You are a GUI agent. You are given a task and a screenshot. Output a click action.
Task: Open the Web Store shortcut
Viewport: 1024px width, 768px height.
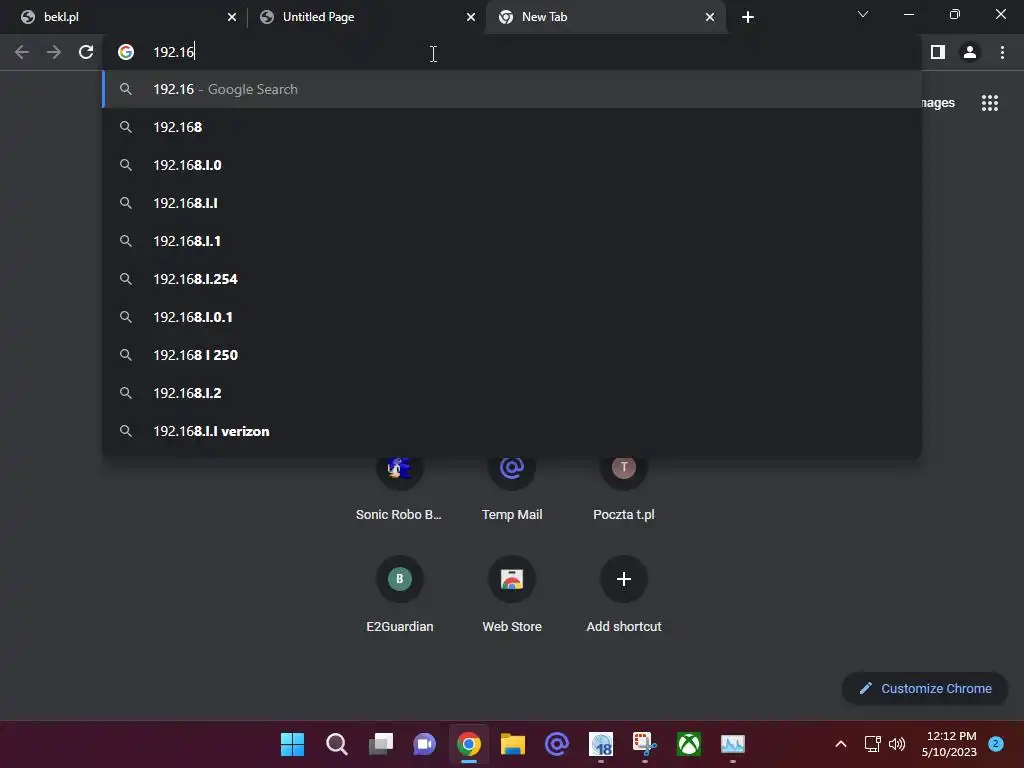pos(512,594)
